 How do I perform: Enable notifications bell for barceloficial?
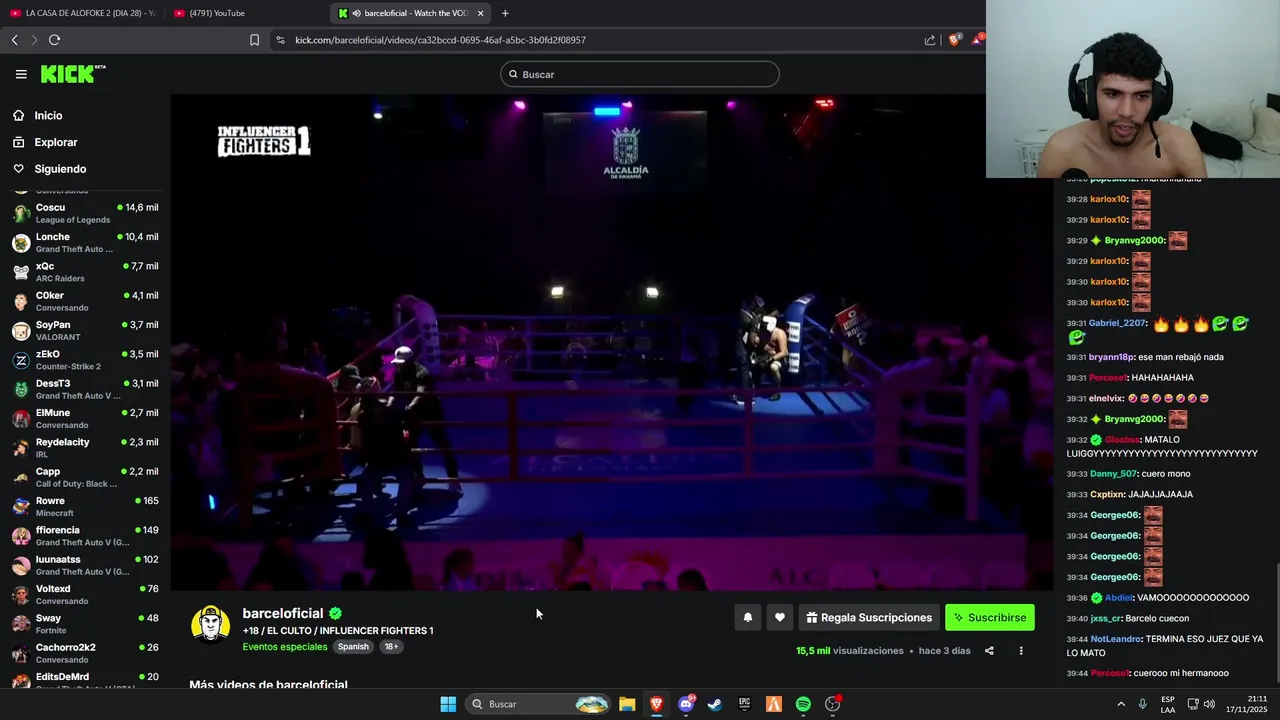tap(747, 618)
